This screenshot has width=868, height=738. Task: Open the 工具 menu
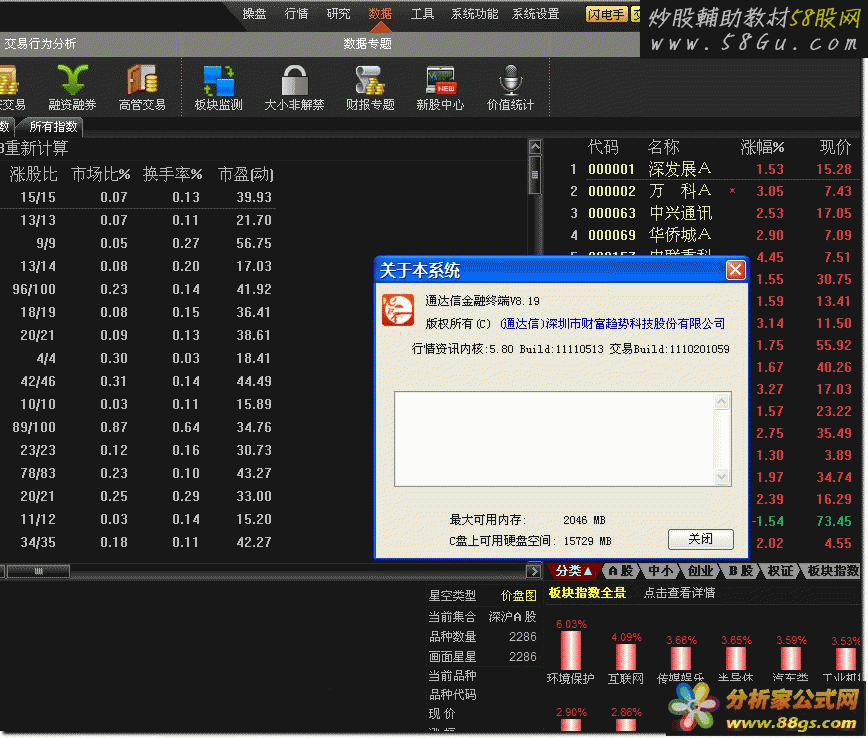point(422,13)
